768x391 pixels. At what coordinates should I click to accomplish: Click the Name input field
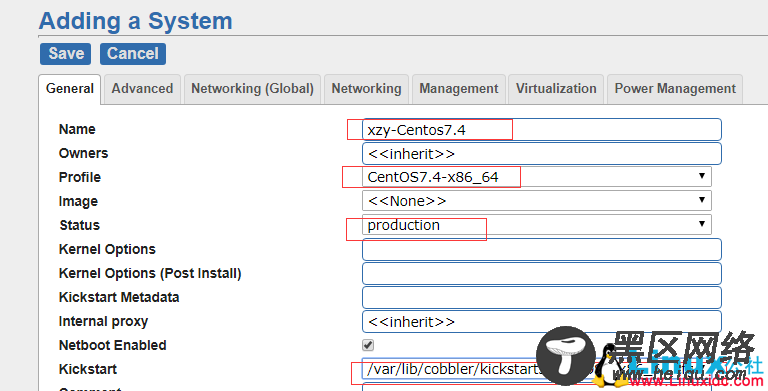(x=542, y=130)
